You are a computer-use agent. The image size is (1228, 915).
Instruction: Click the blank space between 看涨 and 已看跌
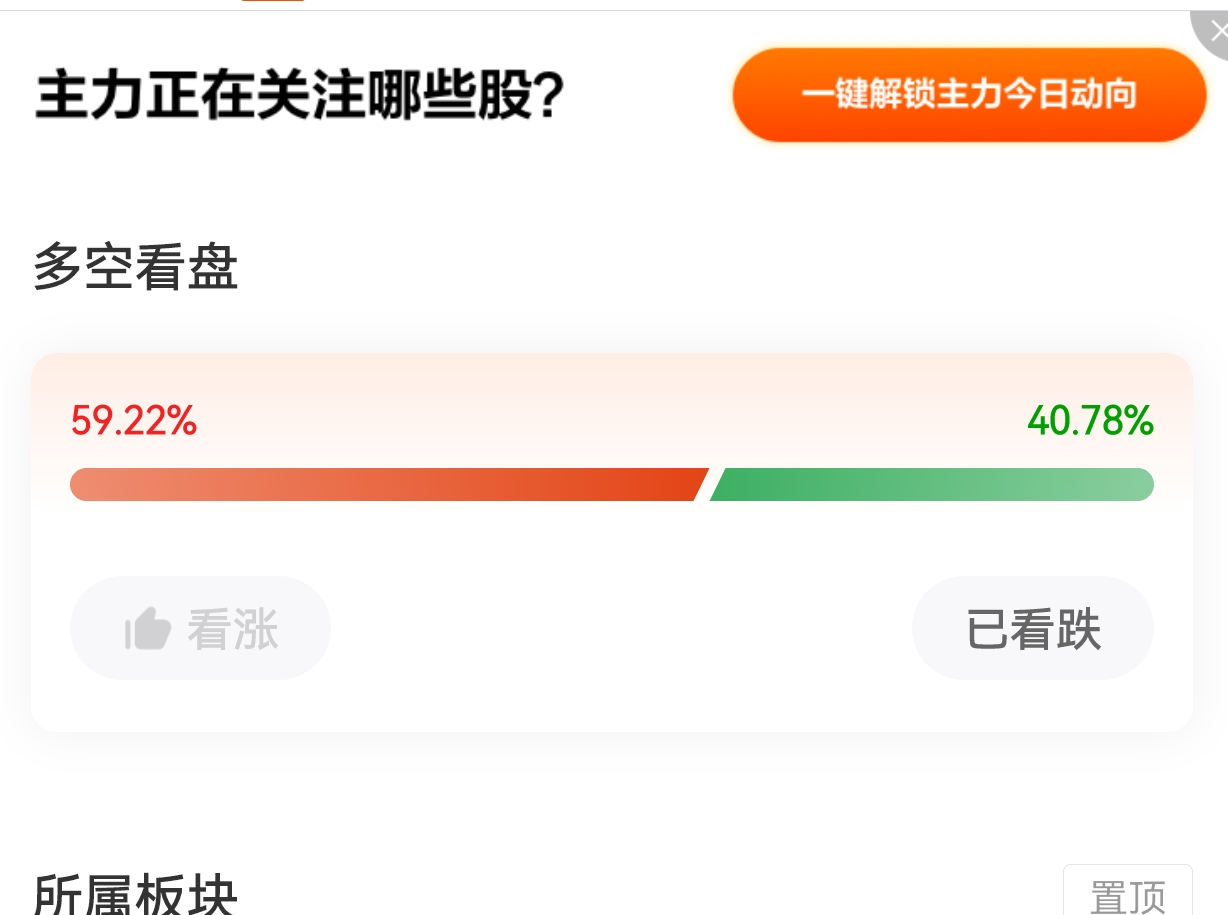tap(620, 629)
